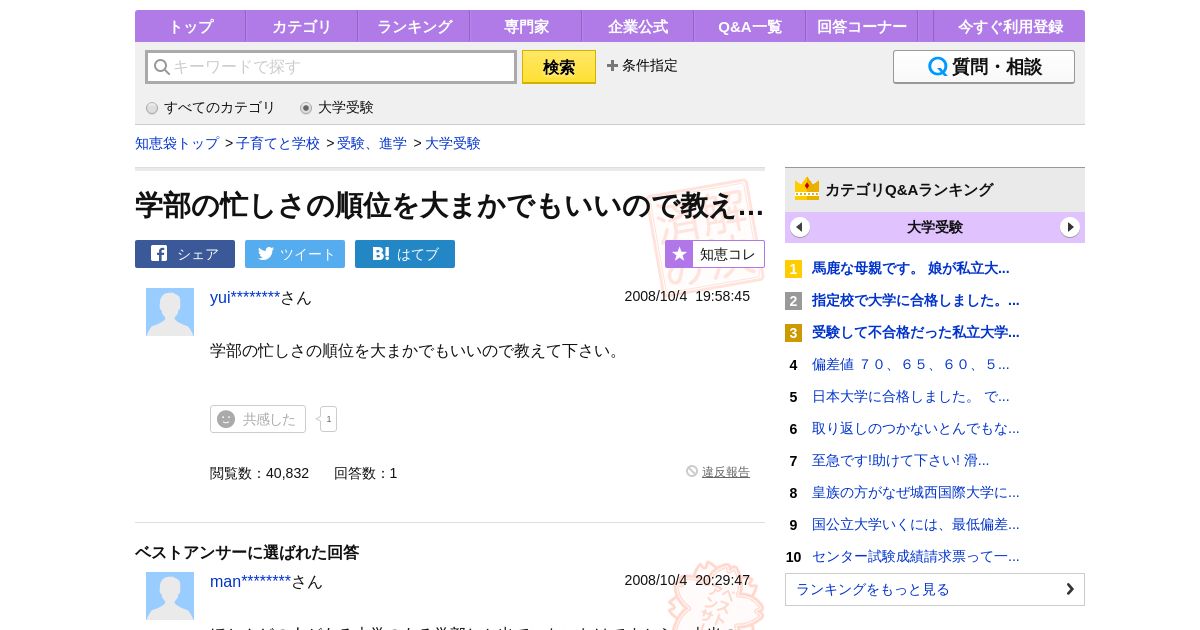
Task: Open ranking 2 指定校で大学に合格 link
Action: click(916, 300)
